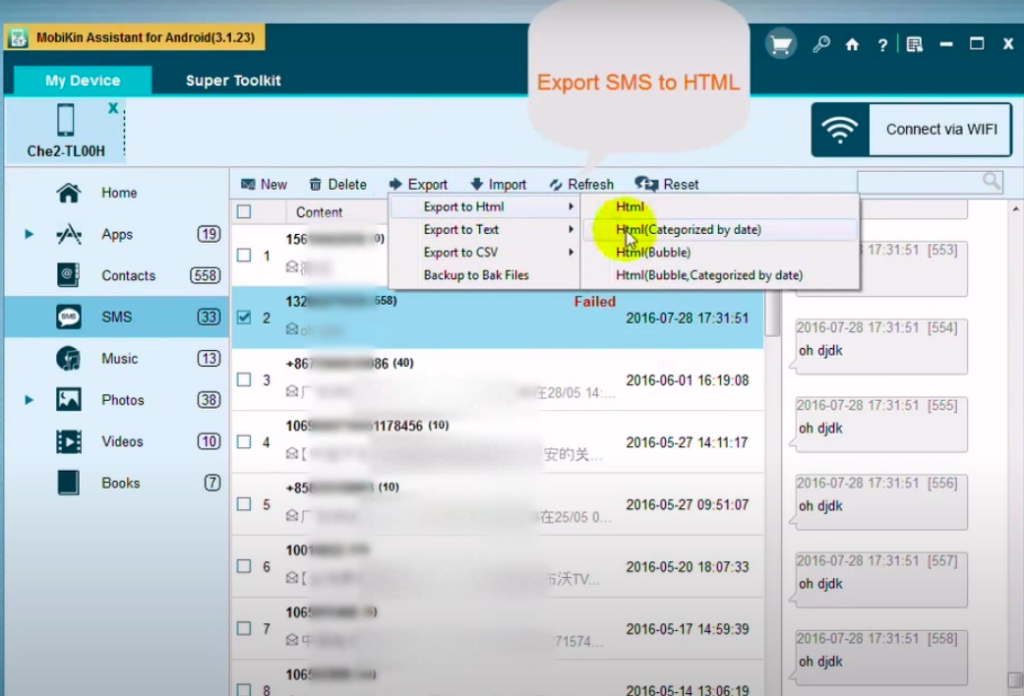The width and height of the screenshot is (1024, 696).
Task: Select SMS in the sidebar
Action: click(x=117, y=317)
